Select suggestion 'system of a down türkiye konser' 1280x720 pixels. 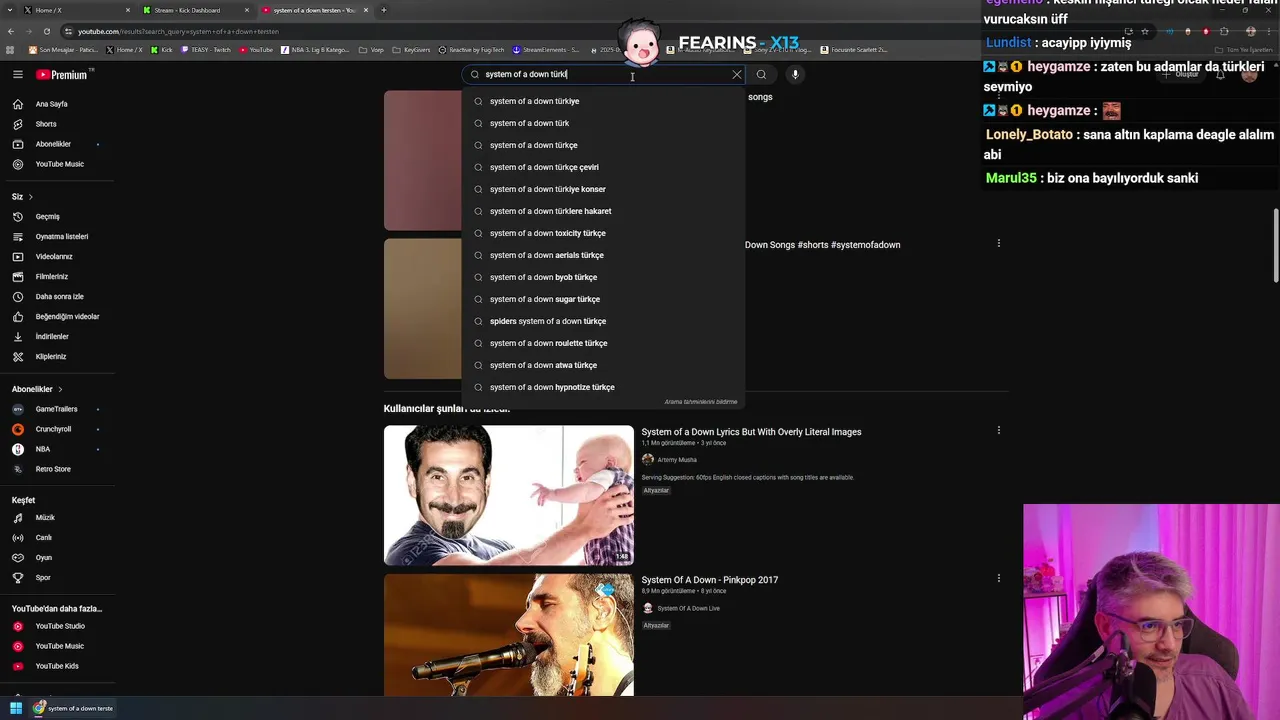pyautogui.click(x=603, y=189)
